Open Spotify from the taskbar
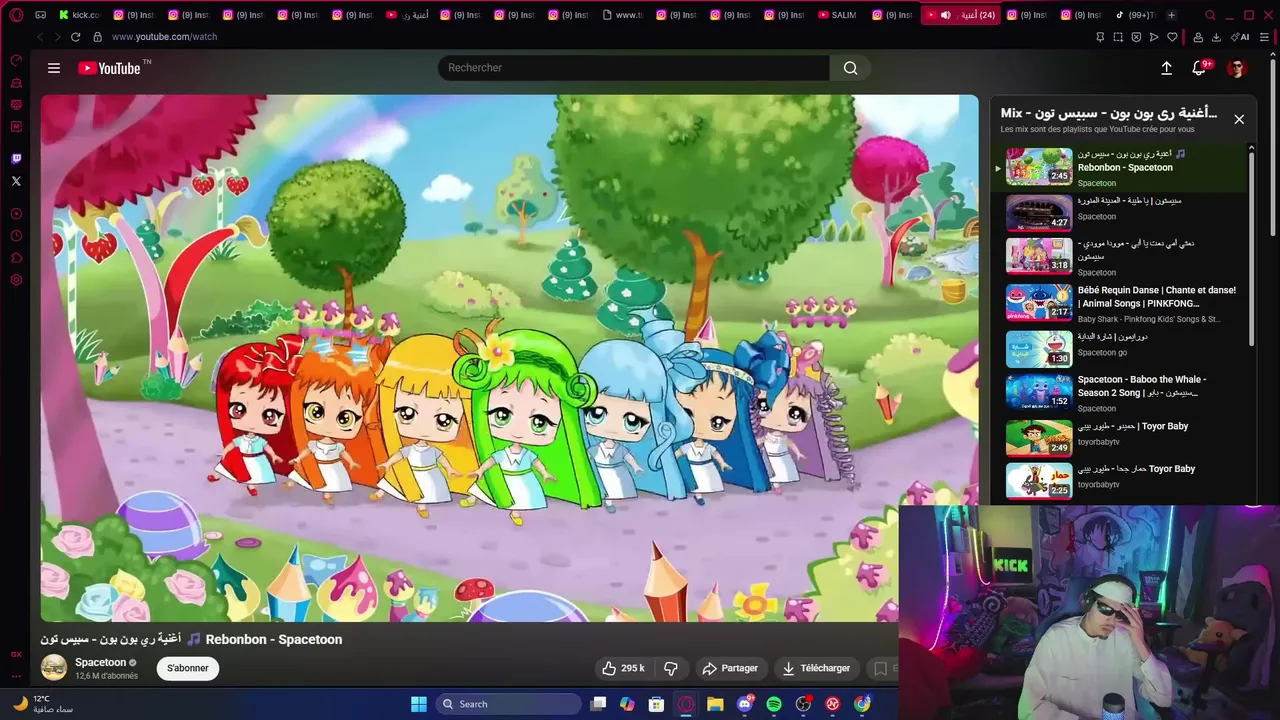 click(774, 704)
